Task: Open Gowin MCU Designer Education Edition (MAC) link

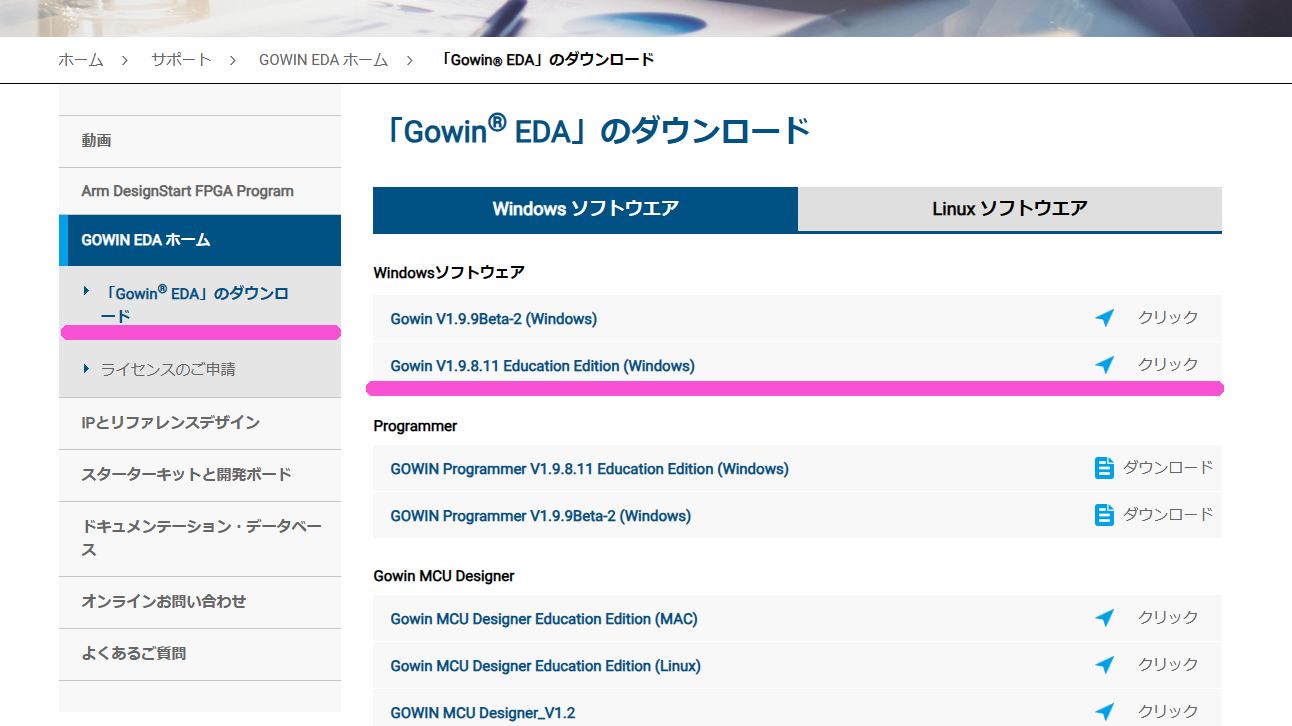Action: (x=544, y=619)
